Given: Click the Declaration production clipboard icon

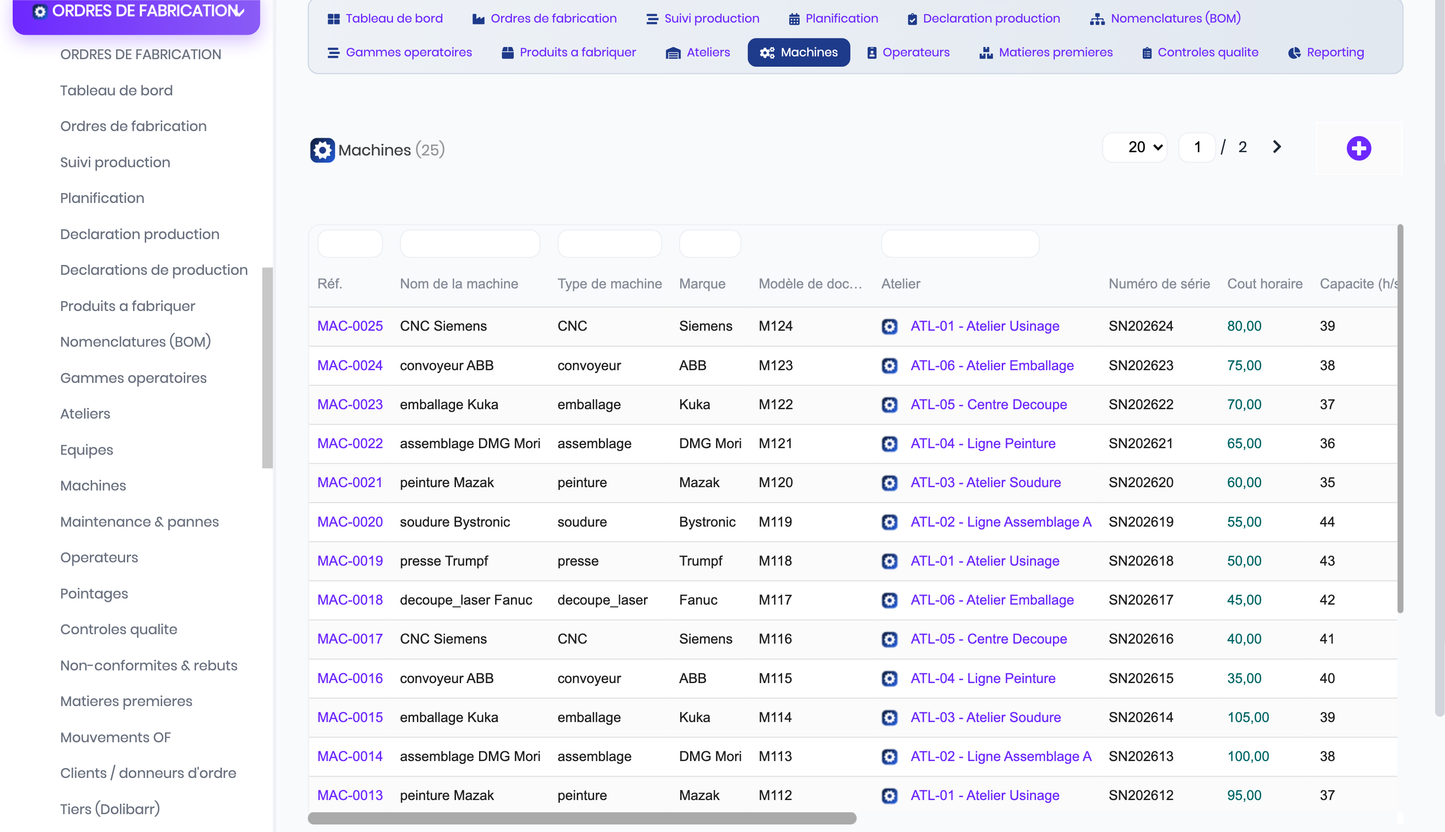Looking at the screenshot, I should (x=912, y=19).
